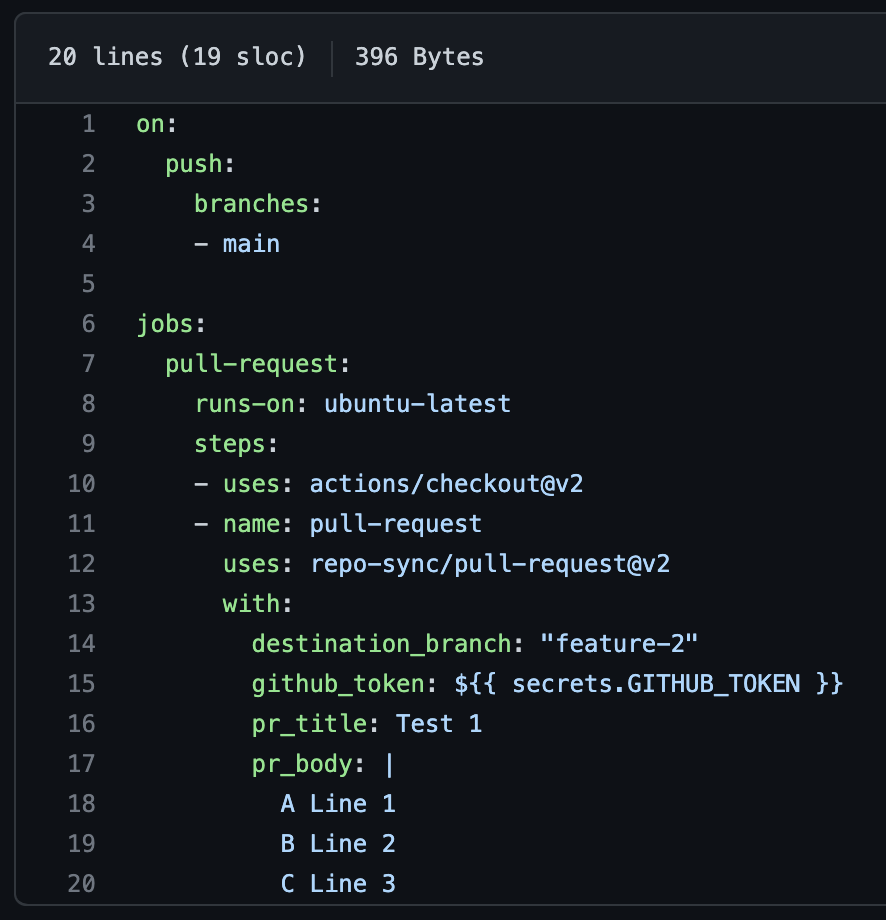Click line number 15 in the gutter
This screenshot has height=920, width=886.
point(82,684)
